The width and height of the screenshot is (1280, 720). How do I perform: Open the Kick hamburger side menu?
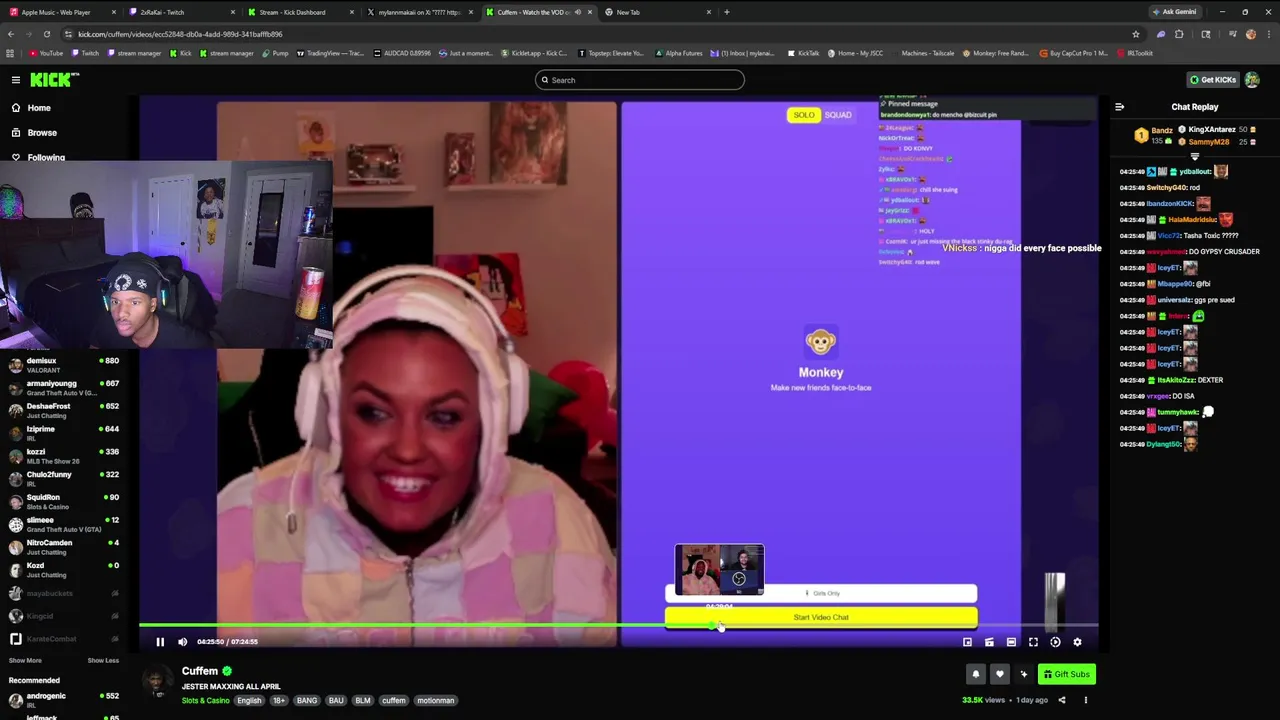[16, 80]
